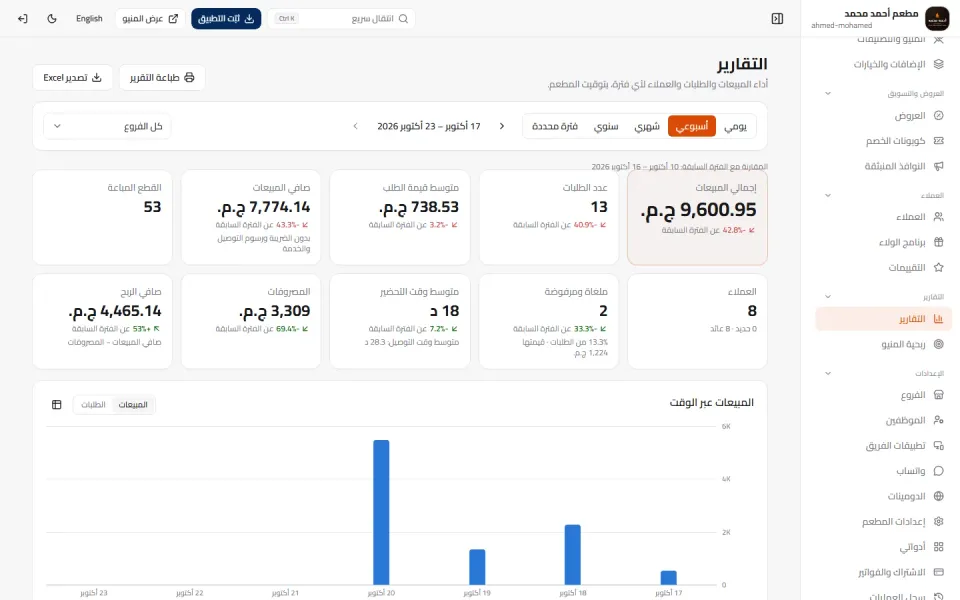This screenshot has width=960, height=600.
Task: Click the star icon beside التقييمات
Action: tap(939, 268)
